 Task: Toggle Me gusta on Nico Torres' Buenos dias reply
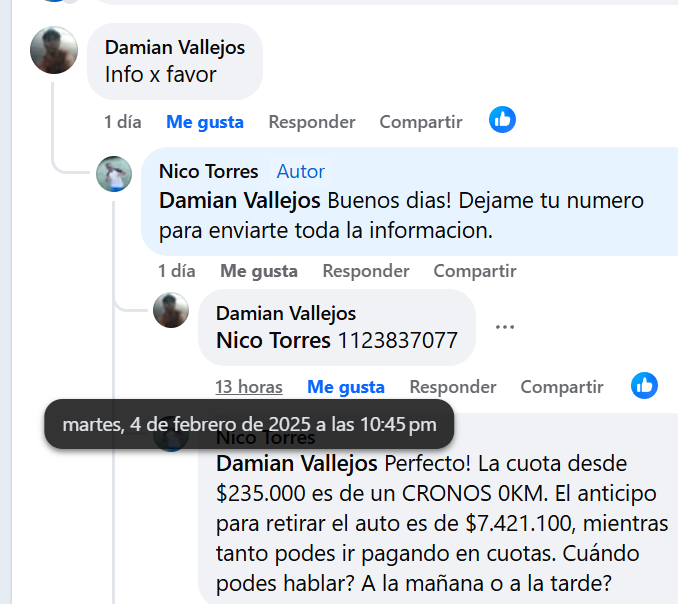coord(259,271)
